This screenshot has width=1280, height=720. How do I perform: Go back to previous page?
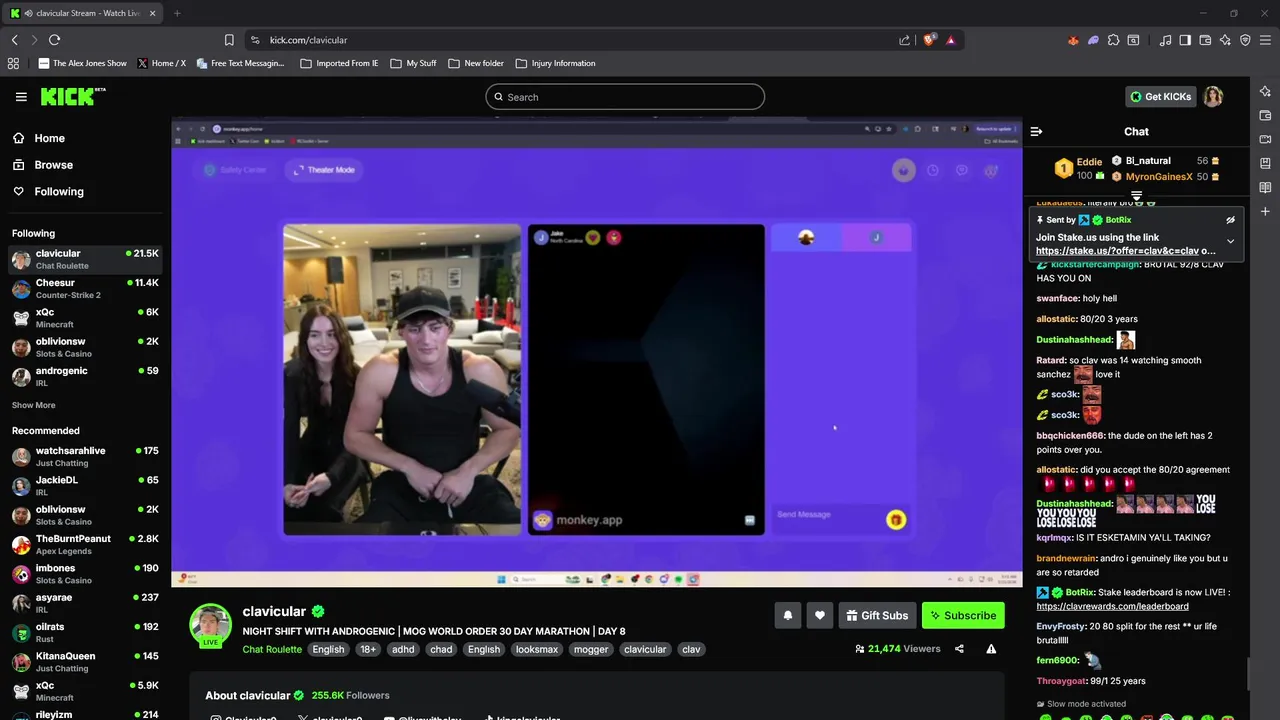tap(14, 40)
